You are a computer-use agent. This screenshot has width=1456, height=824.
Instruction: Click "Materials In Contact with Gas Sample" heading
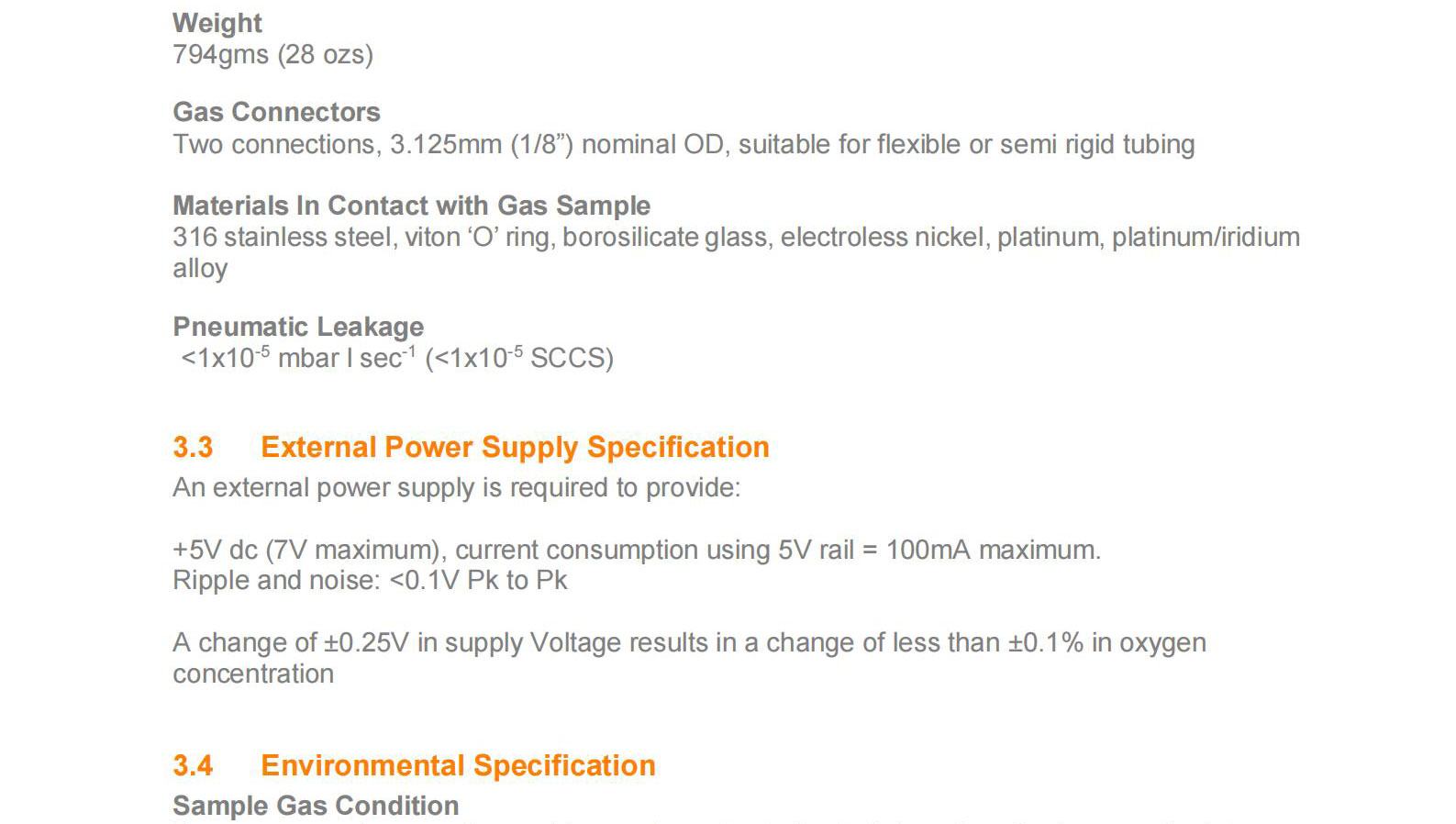(411, 206)
